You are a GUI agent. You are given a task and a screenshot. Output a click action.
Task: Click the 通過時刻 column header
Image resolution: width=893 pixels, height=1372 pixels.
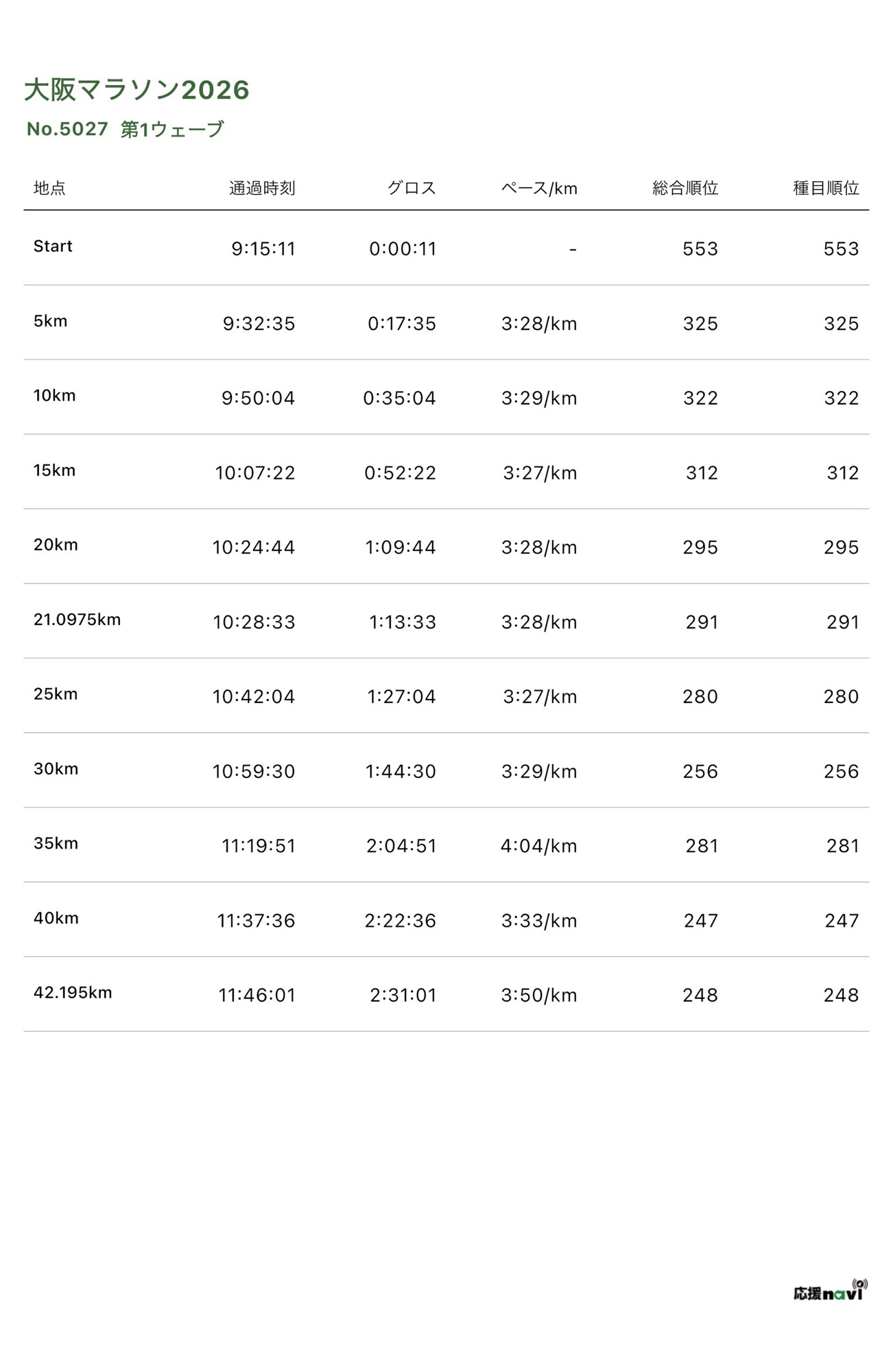(x=261, y=188)
